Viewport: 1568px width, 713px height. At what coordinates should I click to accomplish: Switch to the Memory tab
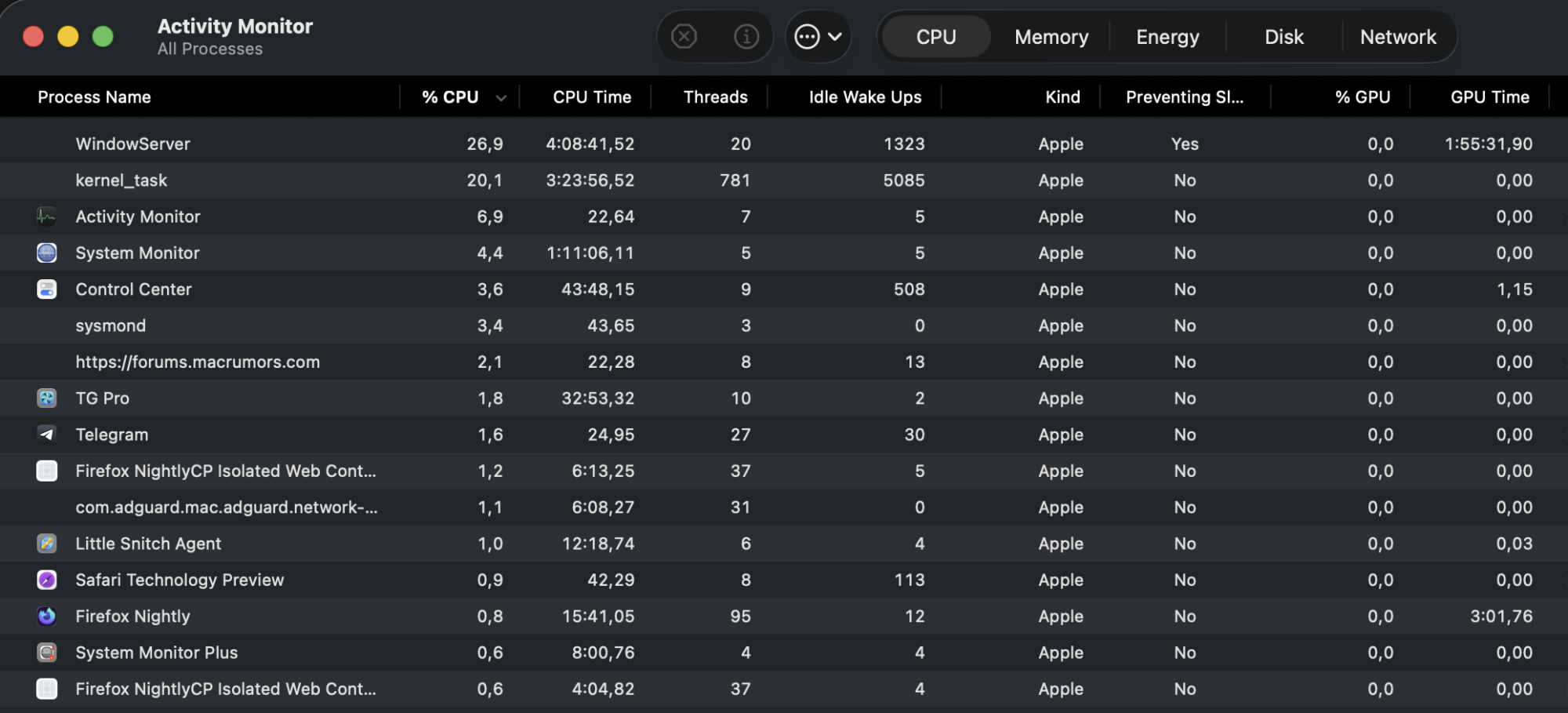1051,37
